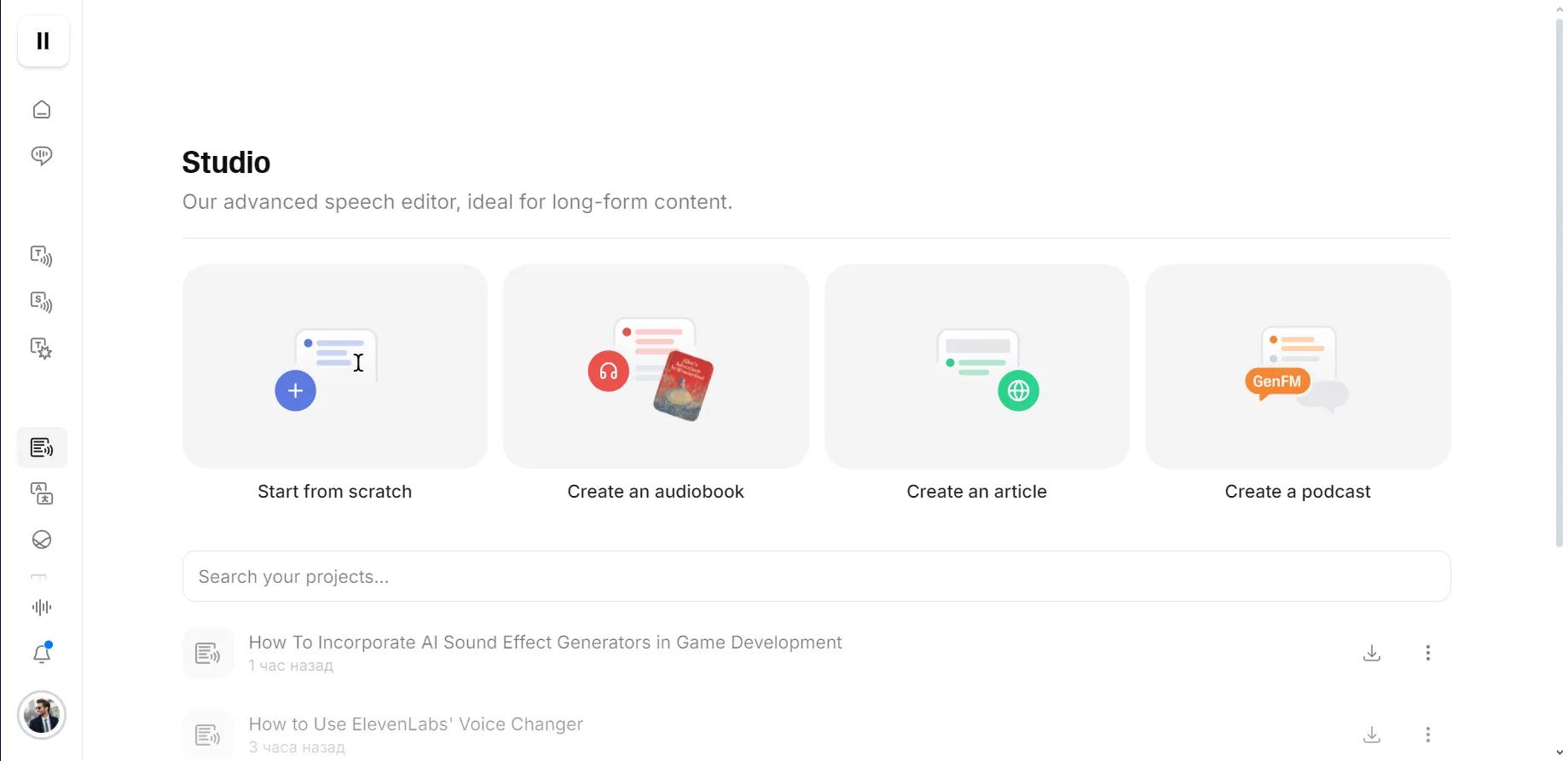Viewport: 1568px width, 761px height.
Task: Open Text to Speech sidebar icon
Action: 42,256
